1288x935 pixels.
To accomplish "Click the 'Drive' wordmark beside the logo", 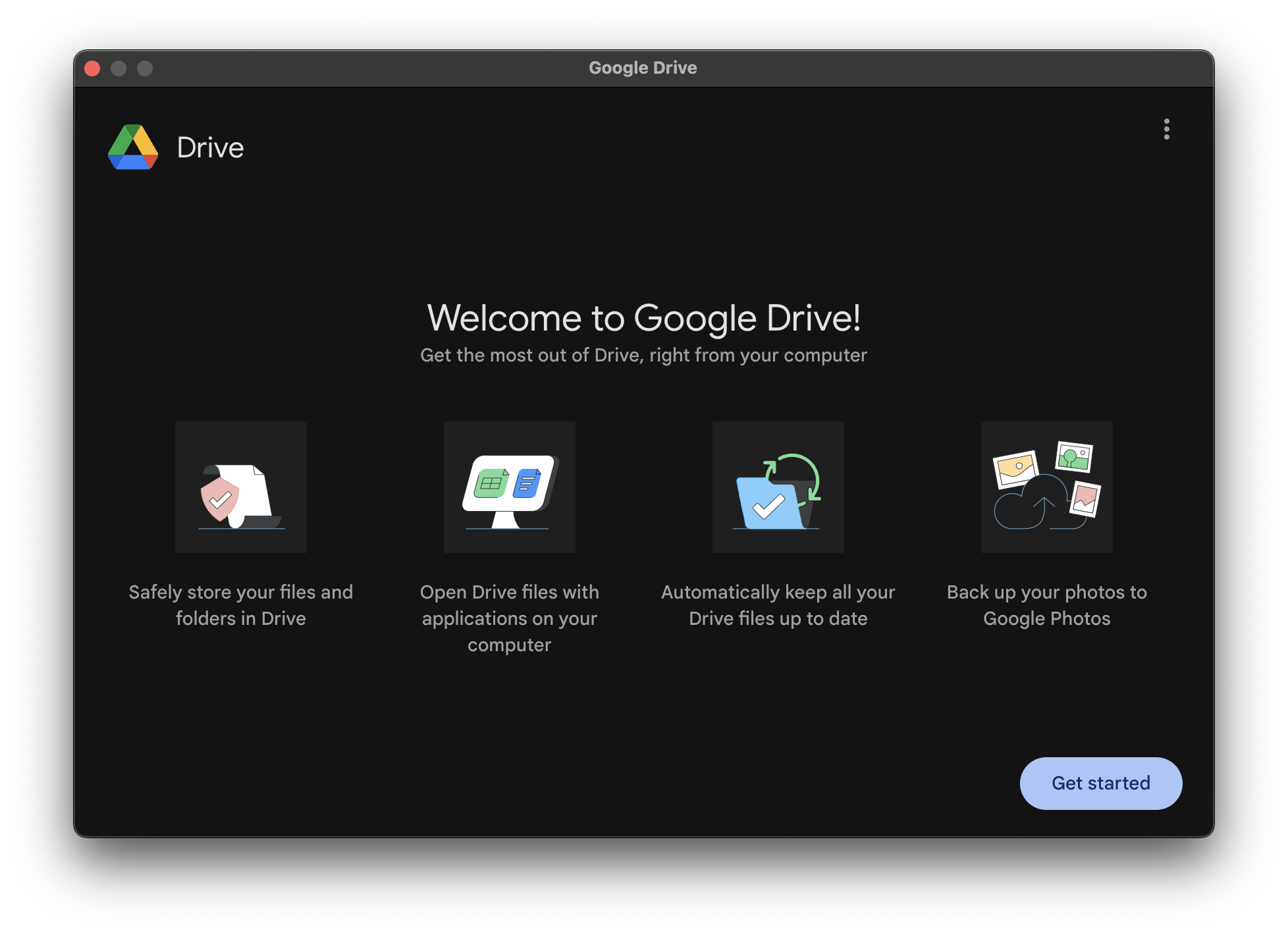I will point(210,147).
